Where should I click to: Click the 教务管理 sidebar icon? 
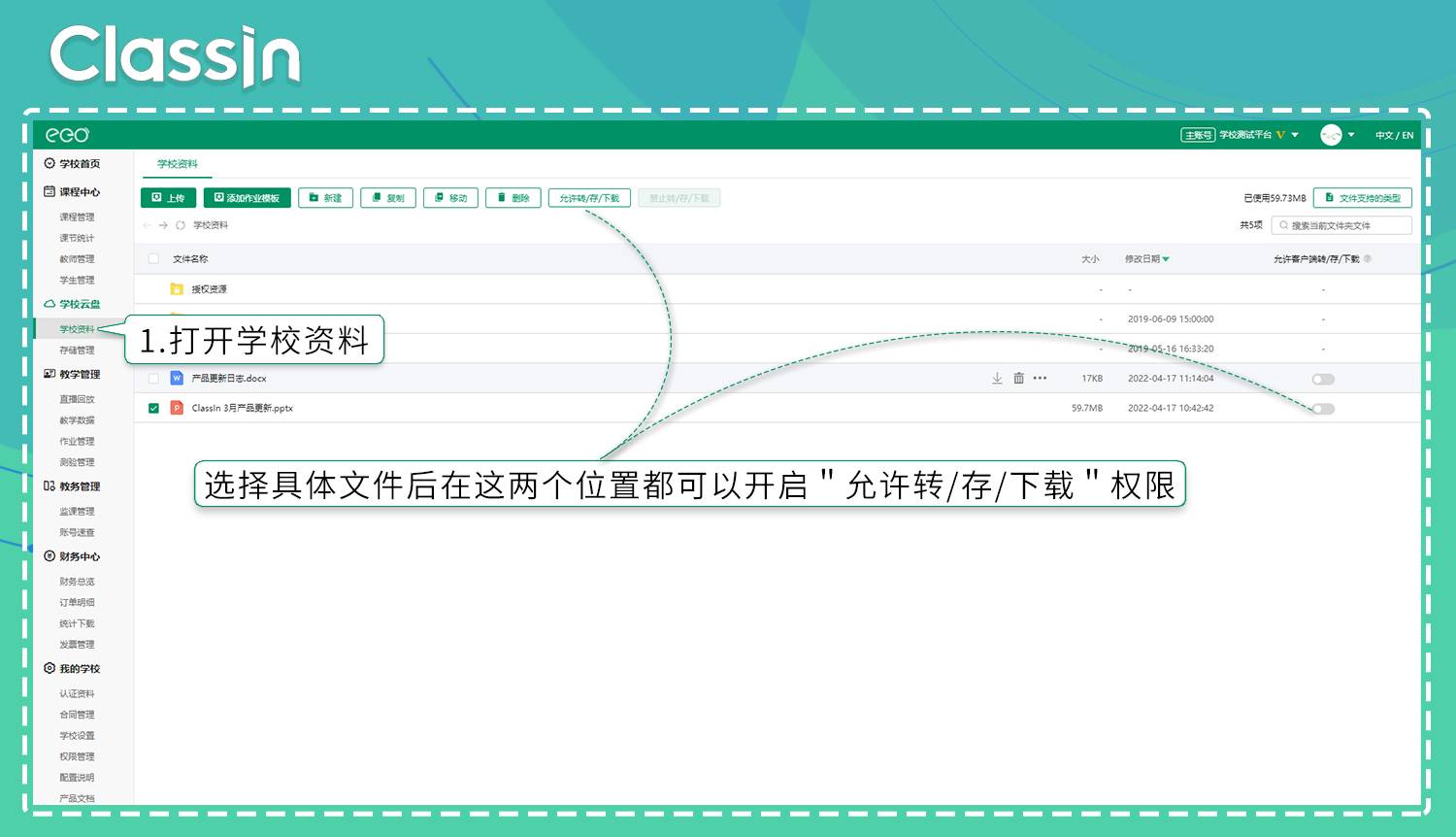pyautogui.click(x=50, y=486)
